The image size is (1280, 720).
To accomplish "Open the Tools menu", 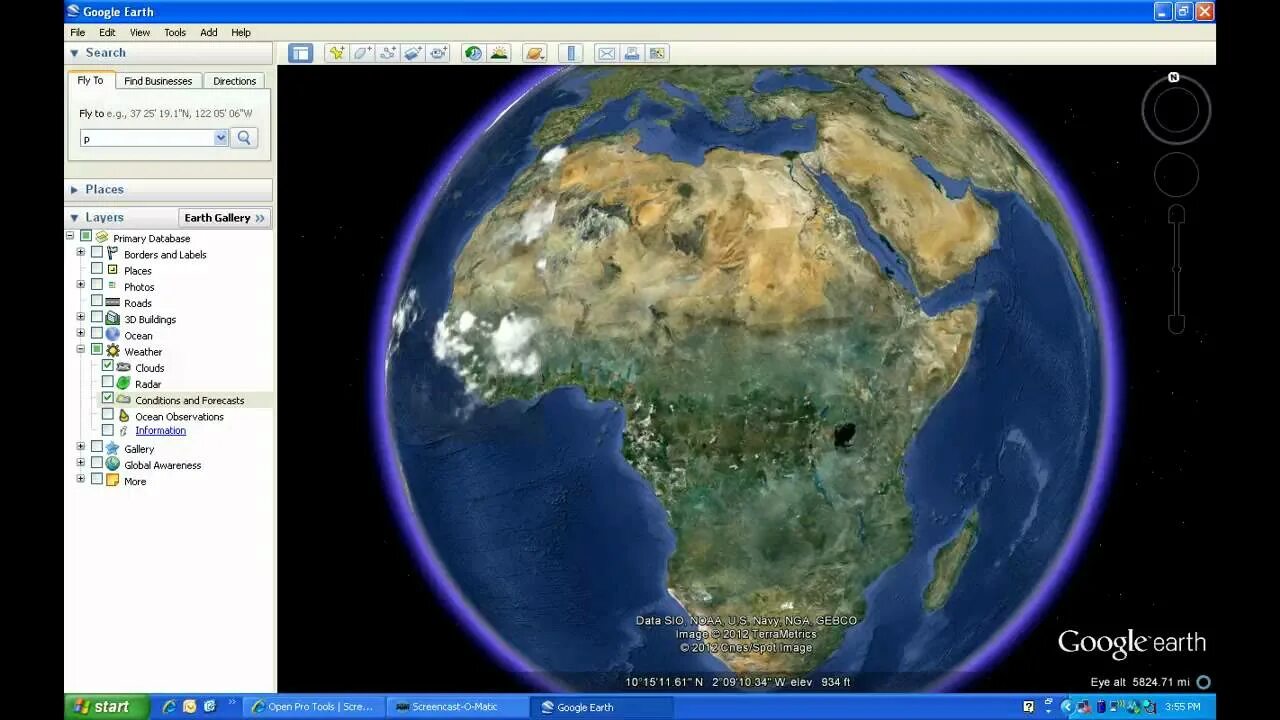I will (175, 32).
